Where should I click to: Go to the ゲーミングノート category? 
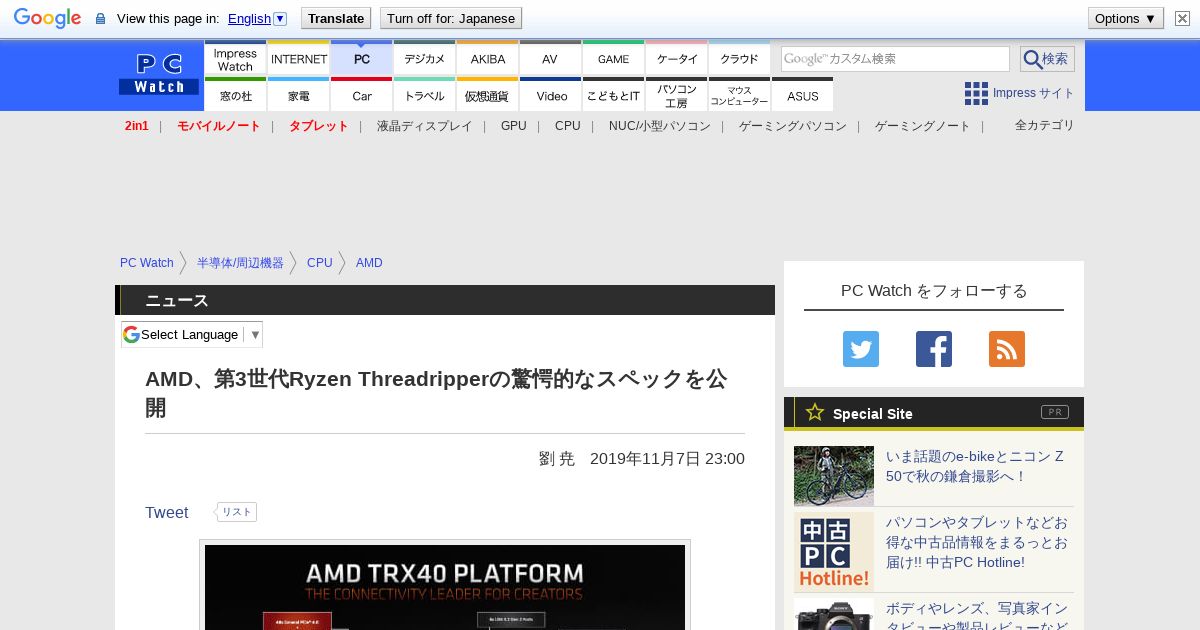pyautogui.click(x=923, y=126)
